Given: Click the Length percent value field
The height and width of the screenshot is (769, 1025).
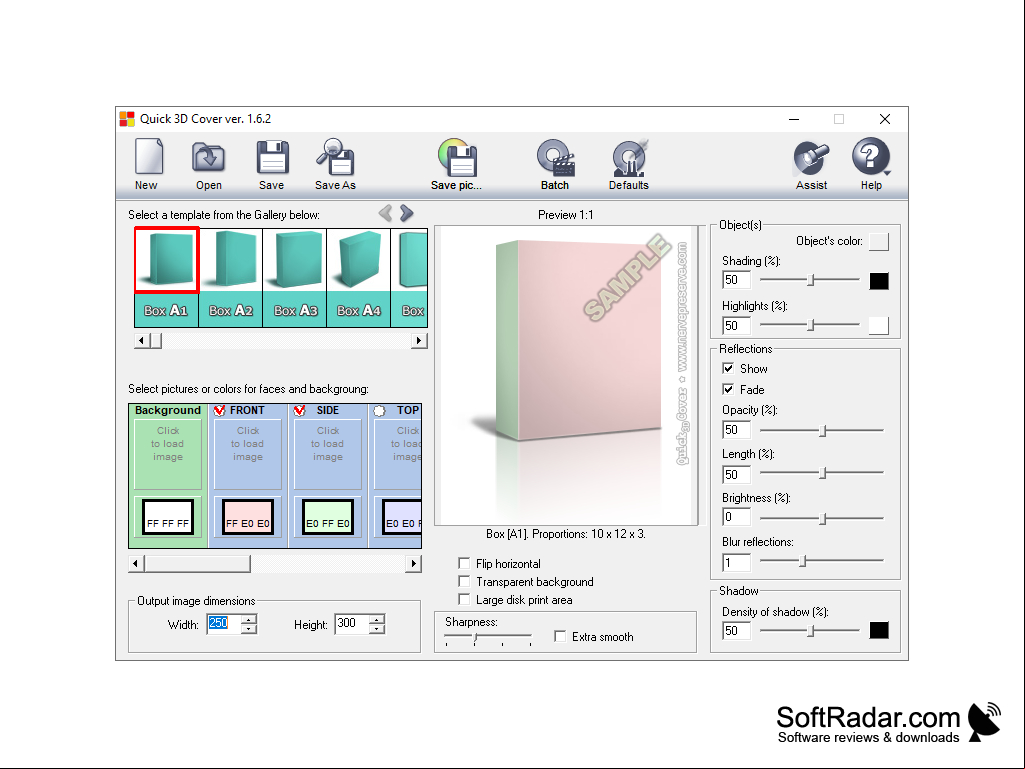Looking at the screenshot, I should [736, 474].
